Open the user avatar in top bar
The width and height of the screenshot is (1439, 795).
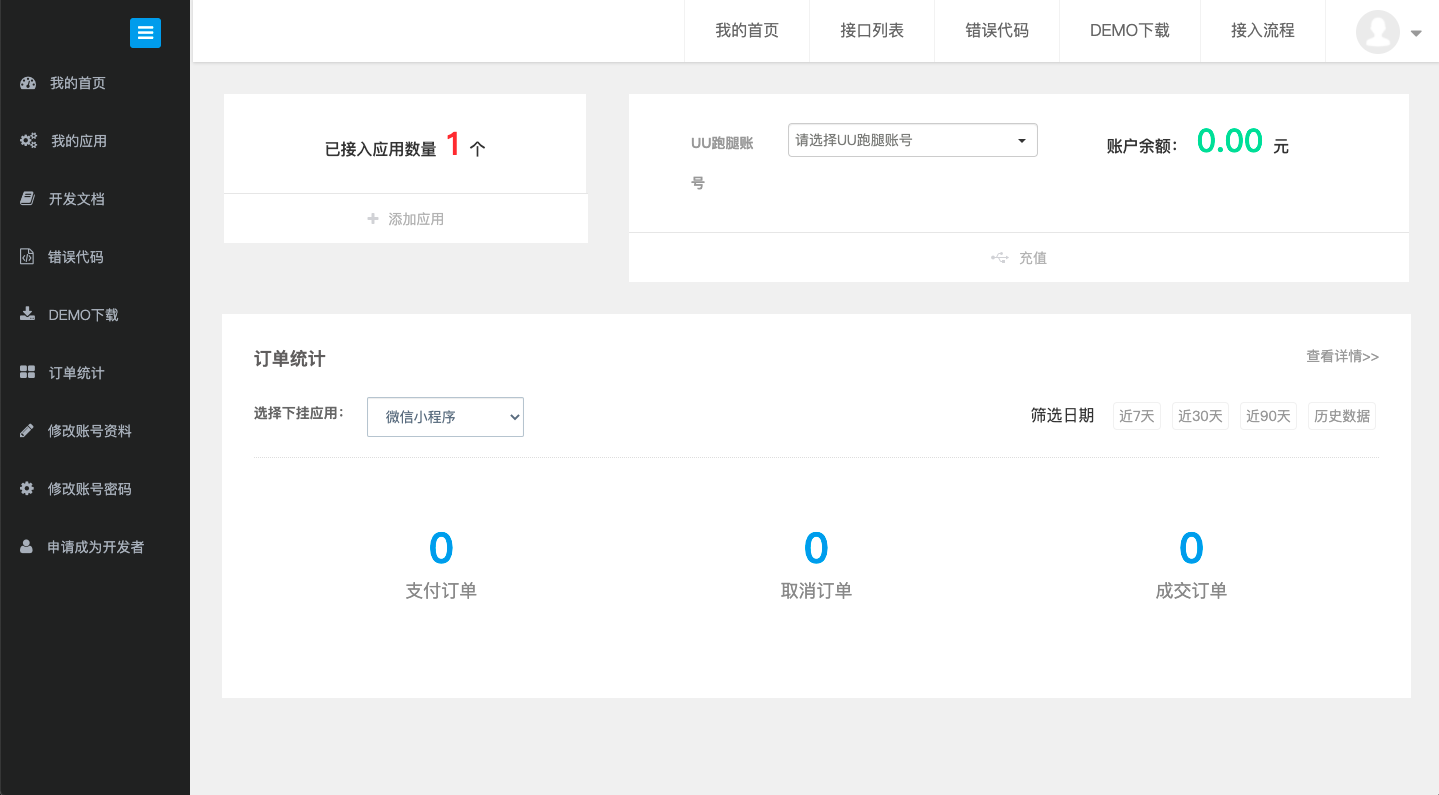point(1378,32)
